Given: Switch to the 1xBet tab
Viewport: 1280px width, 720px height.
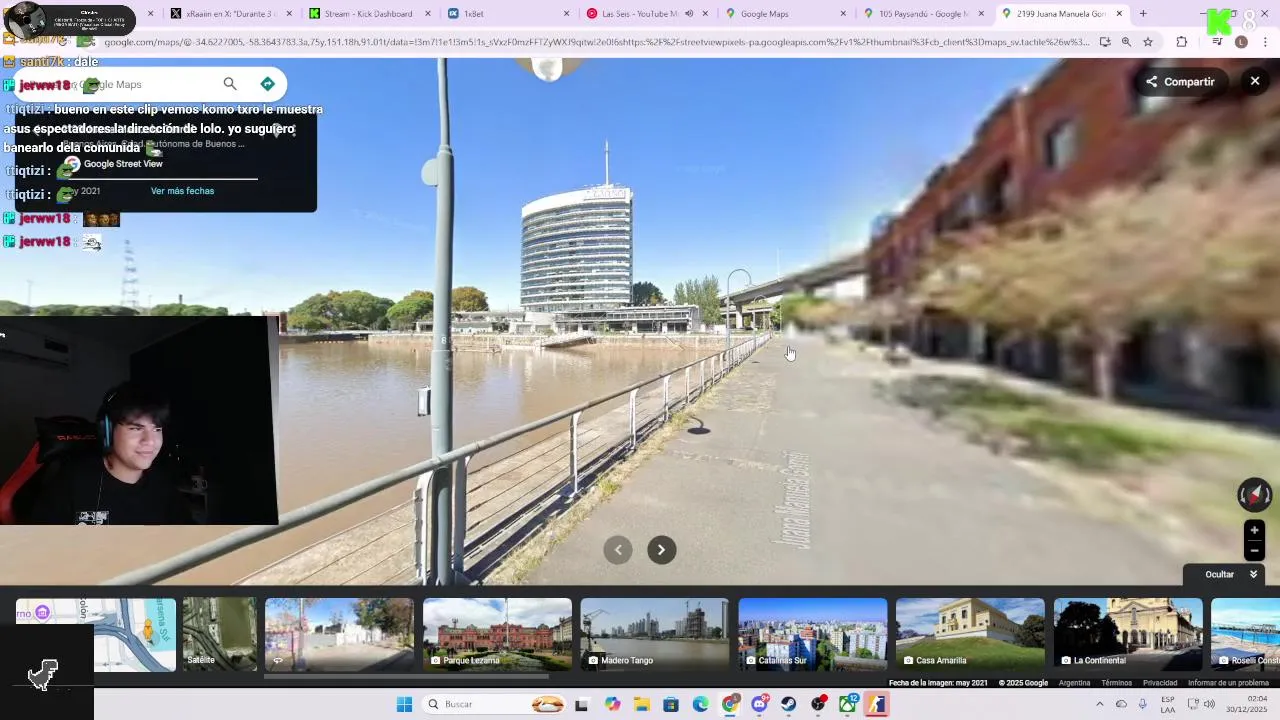Looking at the screenshot, I should pos(508,14).
